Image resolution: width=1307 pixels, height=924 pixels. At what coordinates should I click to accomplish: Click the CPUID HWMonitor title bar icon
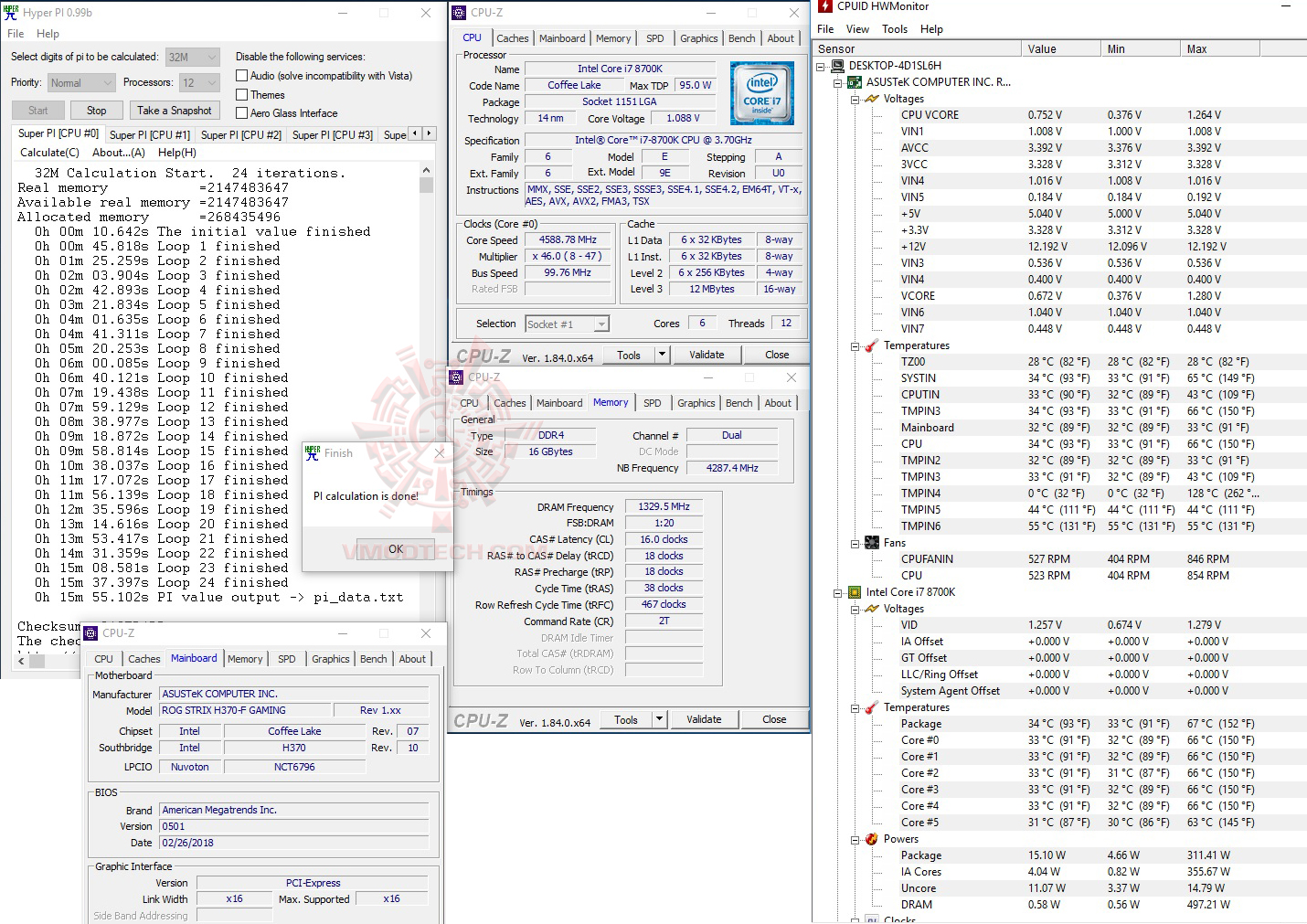(825, 6)
